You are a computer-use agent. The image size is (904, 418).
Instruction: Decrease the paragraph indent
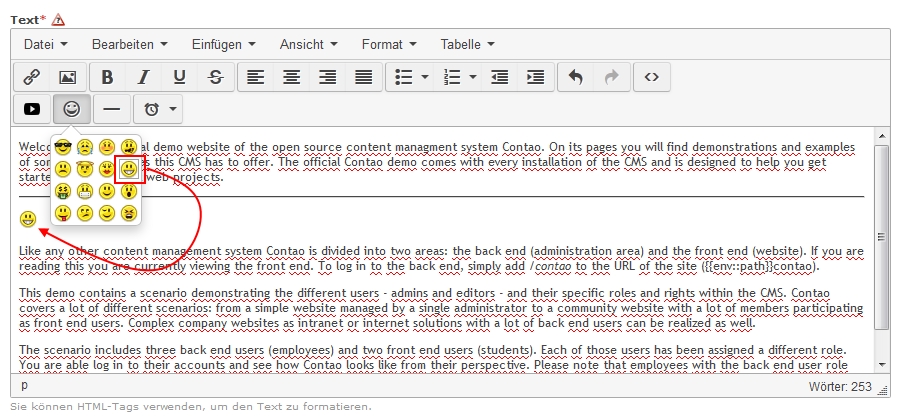click(x=499, y=77)
